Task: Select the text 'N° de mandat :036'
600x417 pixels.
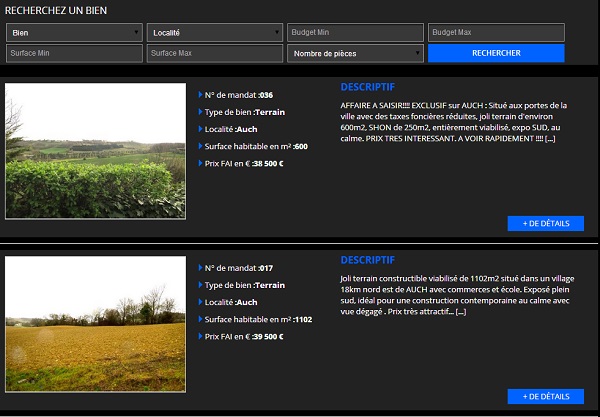Action: [x=239, y=95]
